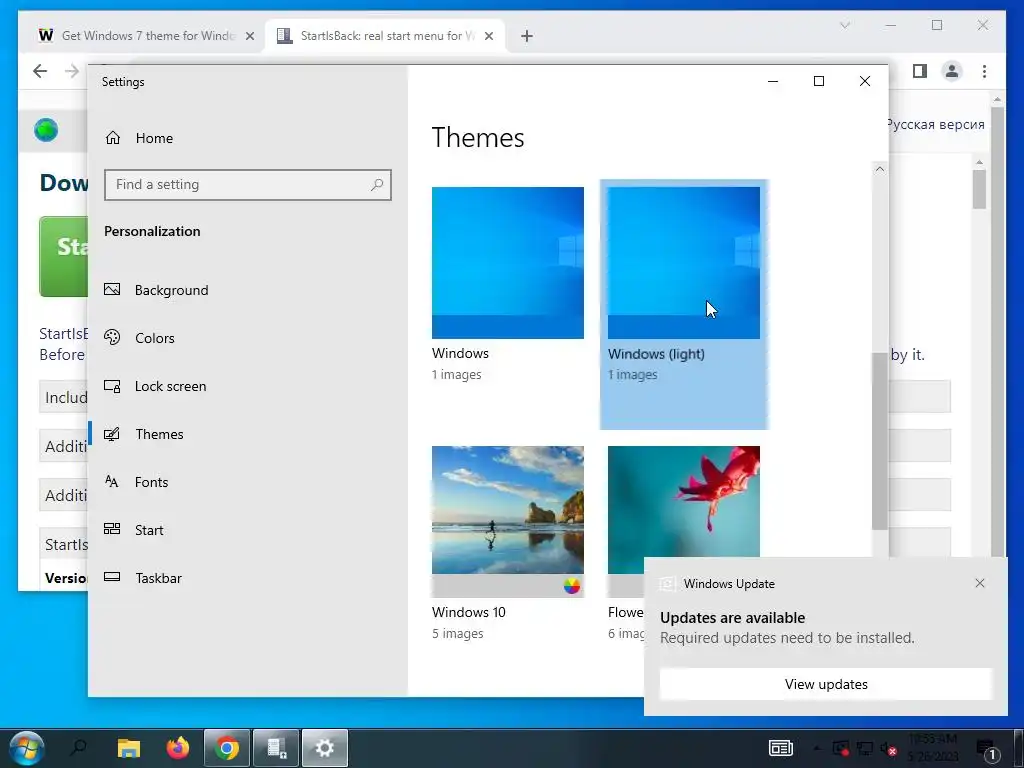Show hidden tray icons arrow
Image resolution: width=1024 pixels, height=768 pixels.
click(x=817, y=748)
